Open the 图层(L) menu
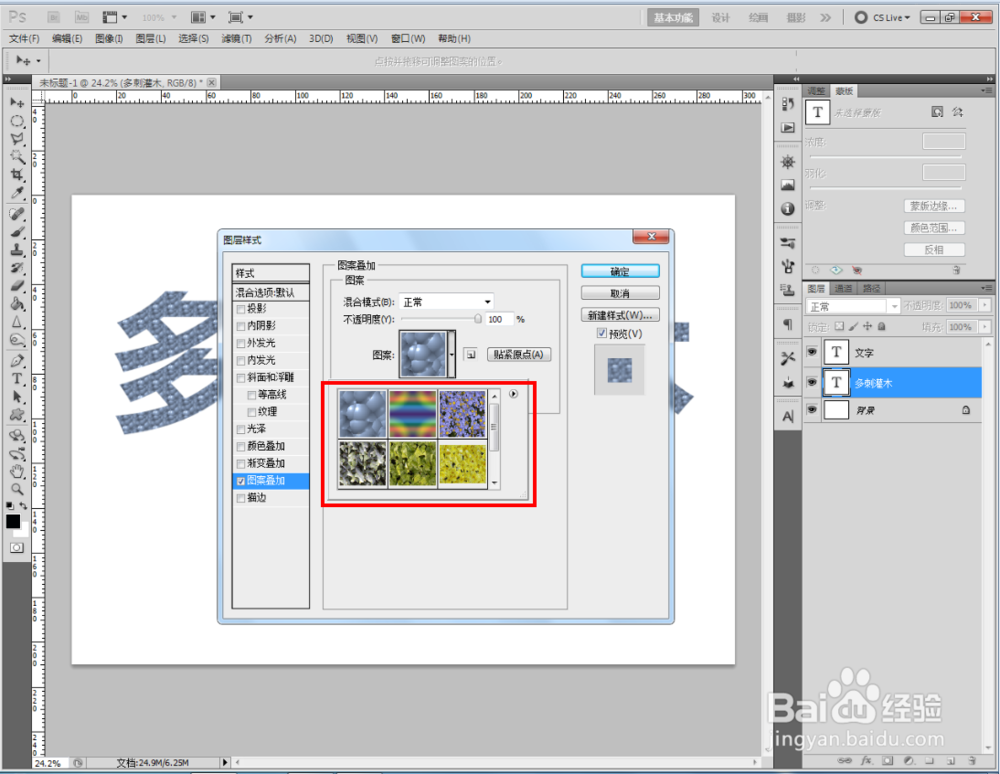The height and width of the screenshot is (774, 1000). pos(151,39)
